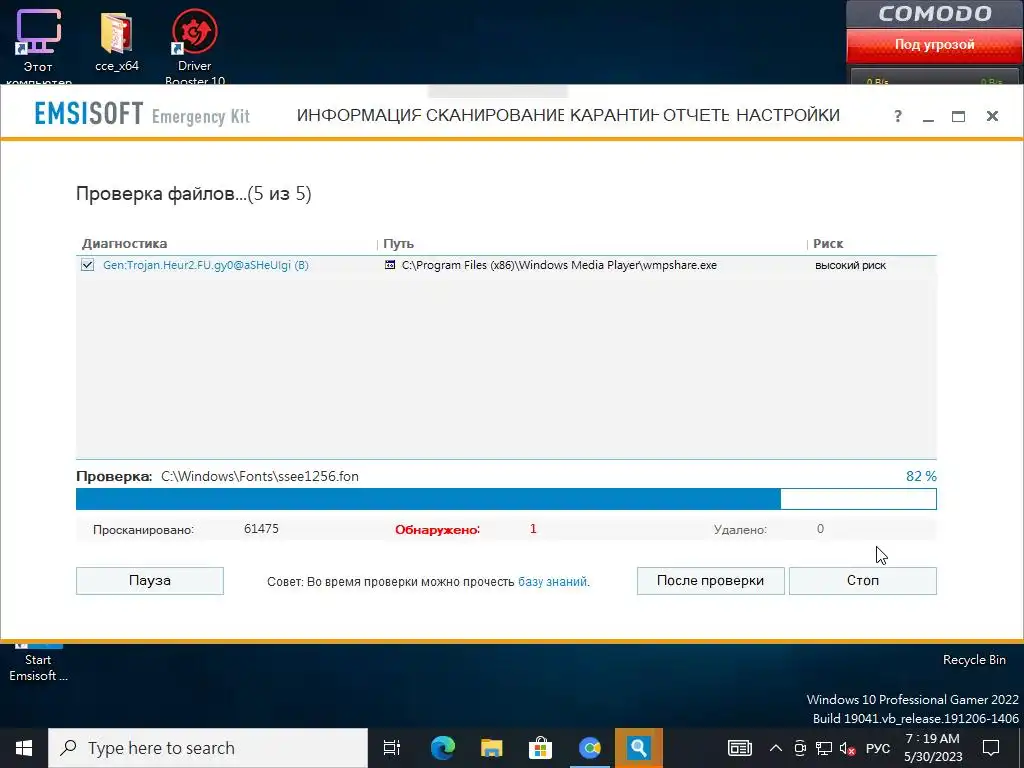Viewport: 1024px width, 768px height.
Task: Open the После проверки options button
Action: click(x=711, y=581)
